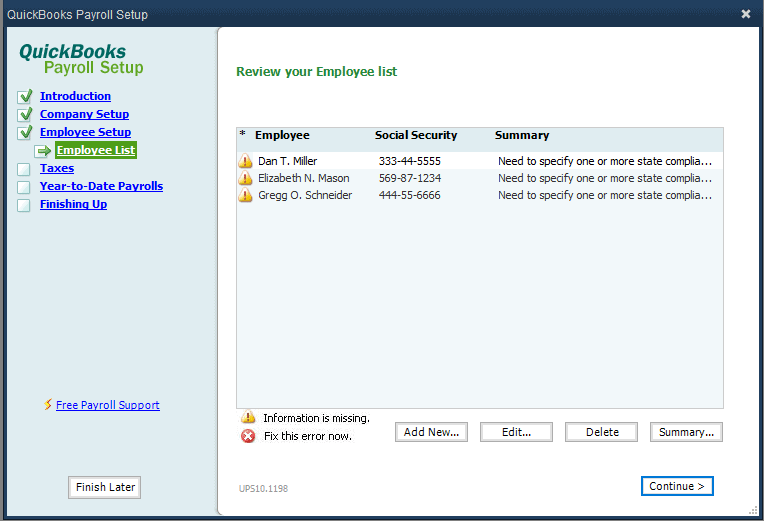
Task: Click the checked box beside Introduction
Action: [x=25, y=96]
